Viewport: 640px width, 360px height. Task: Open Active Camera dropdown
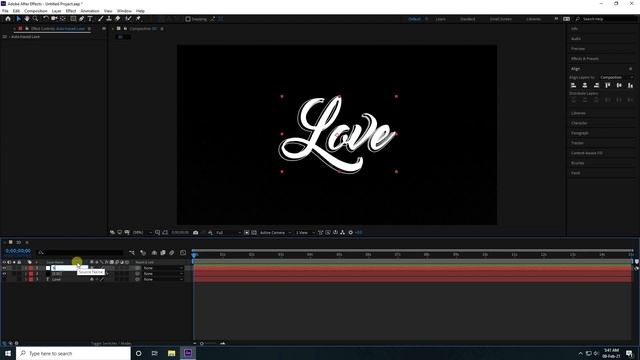[x=276, y=232]
